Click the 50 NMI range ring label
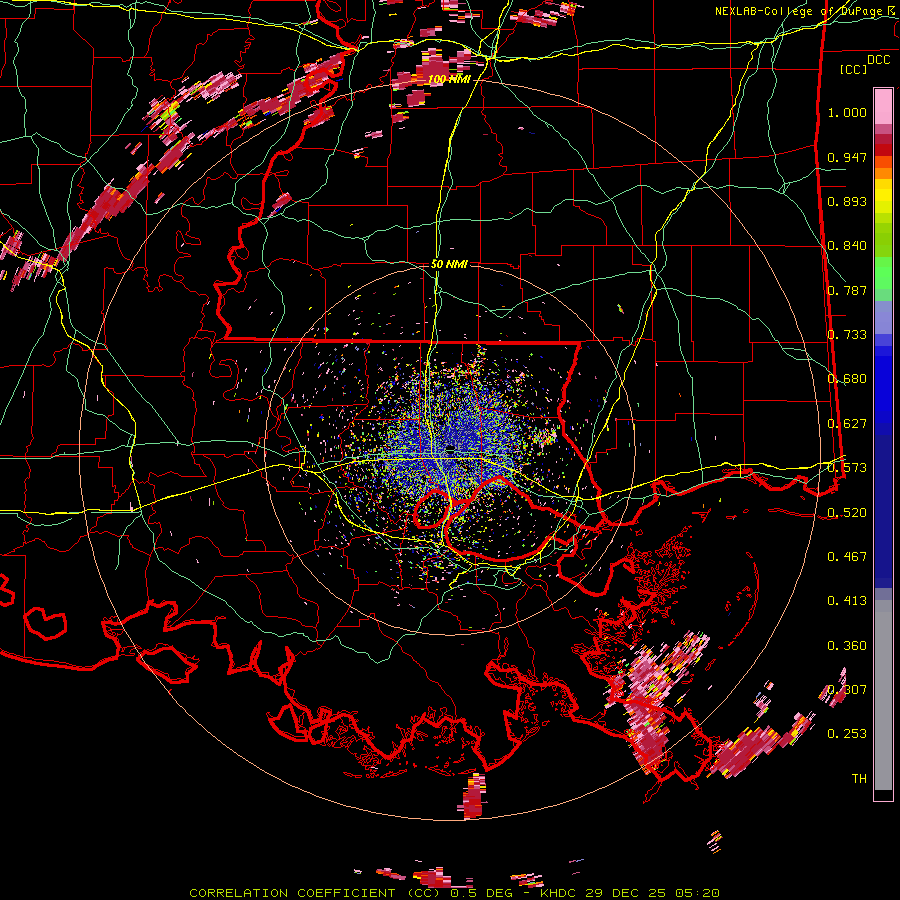900x900 pixels. click(x=449, y=265)
